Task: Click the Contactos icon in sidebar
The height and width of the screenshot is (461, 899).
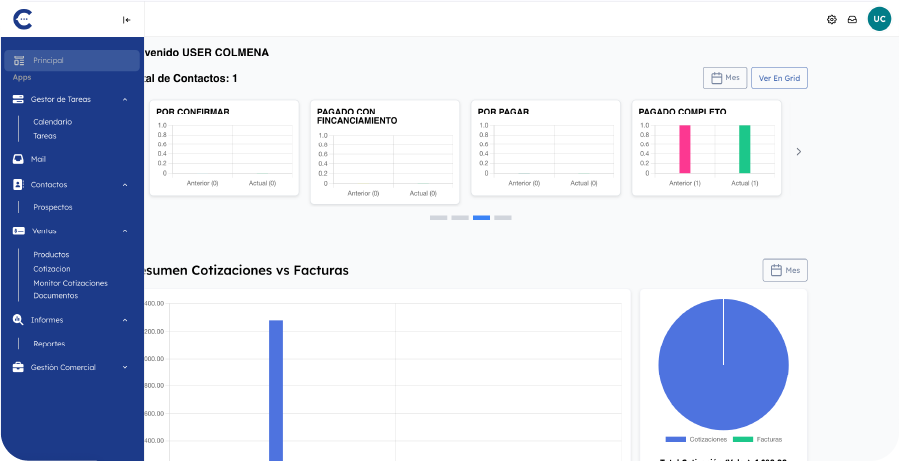Action: coord(18,185)
